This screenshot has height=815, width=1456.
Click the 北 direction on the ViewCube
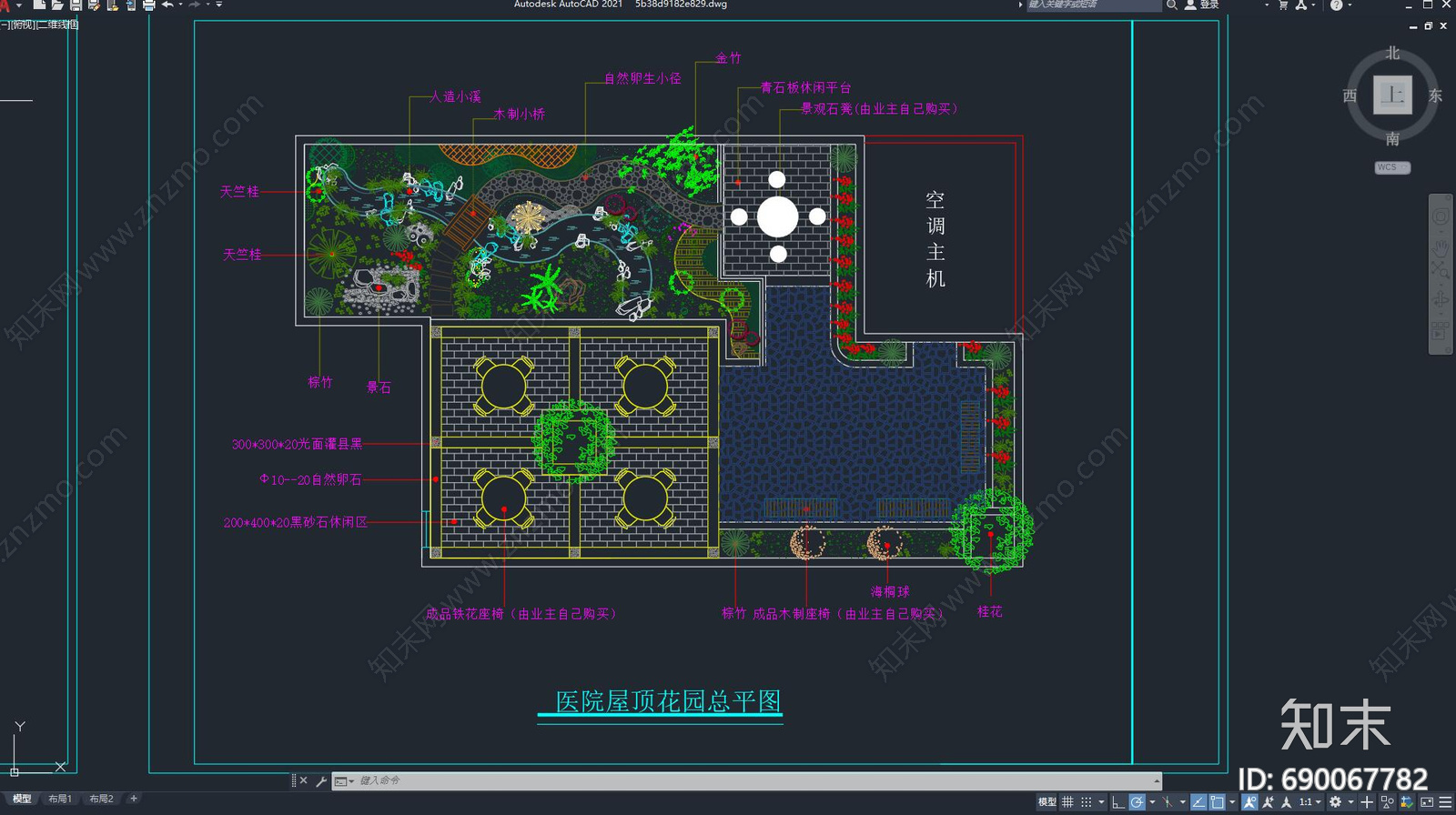coord(1392,54)
